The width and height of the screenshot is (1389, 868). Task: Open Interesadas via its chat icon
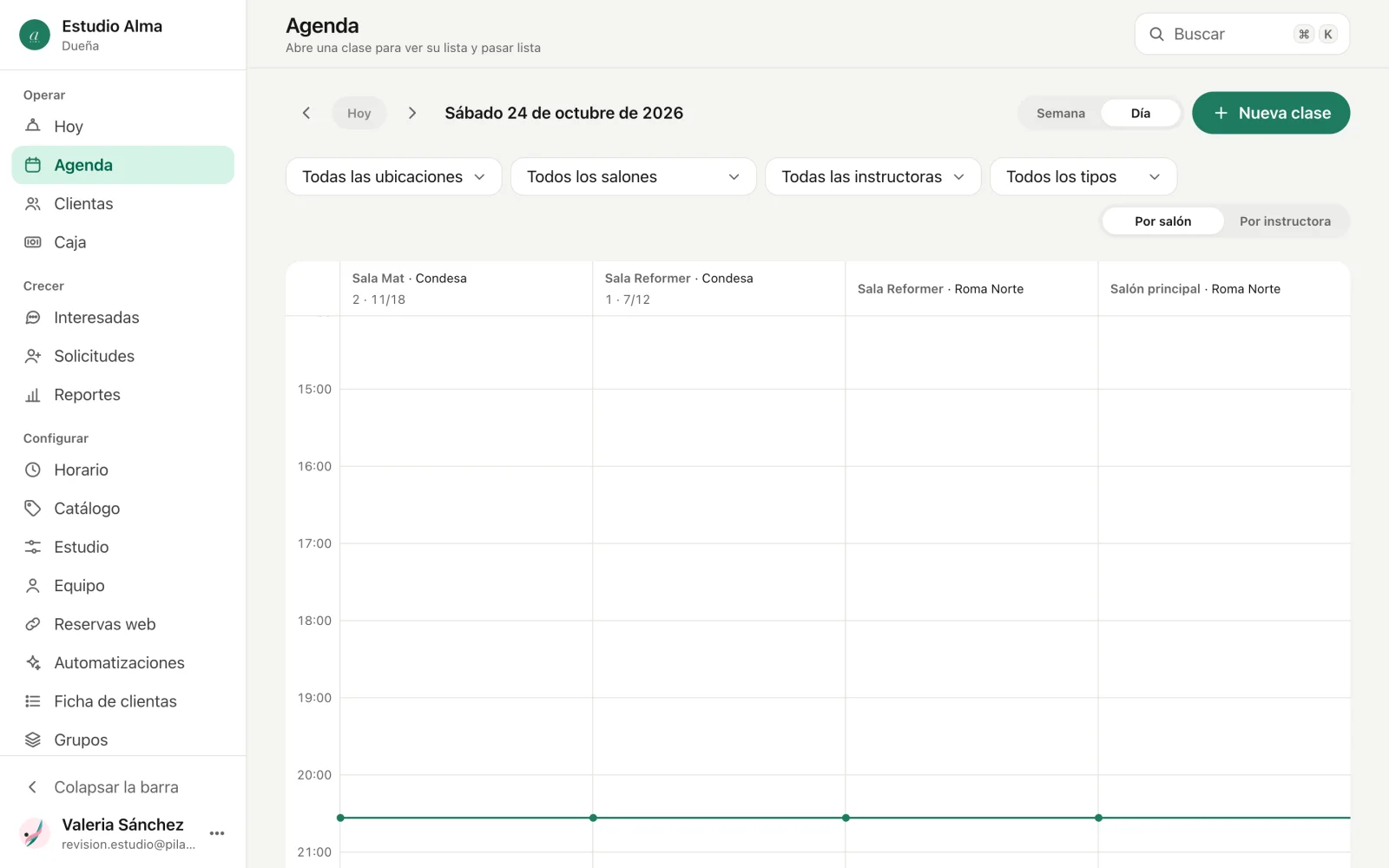[x=33, y=318]
